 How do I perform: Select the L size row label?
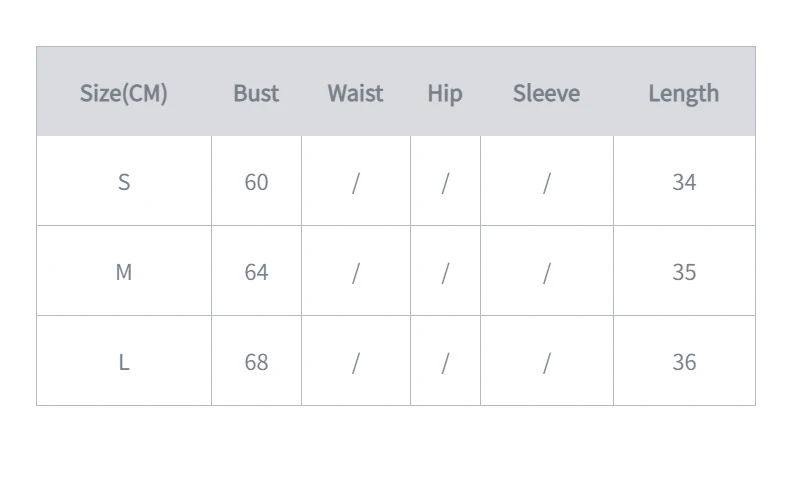(x=124, y=363)
